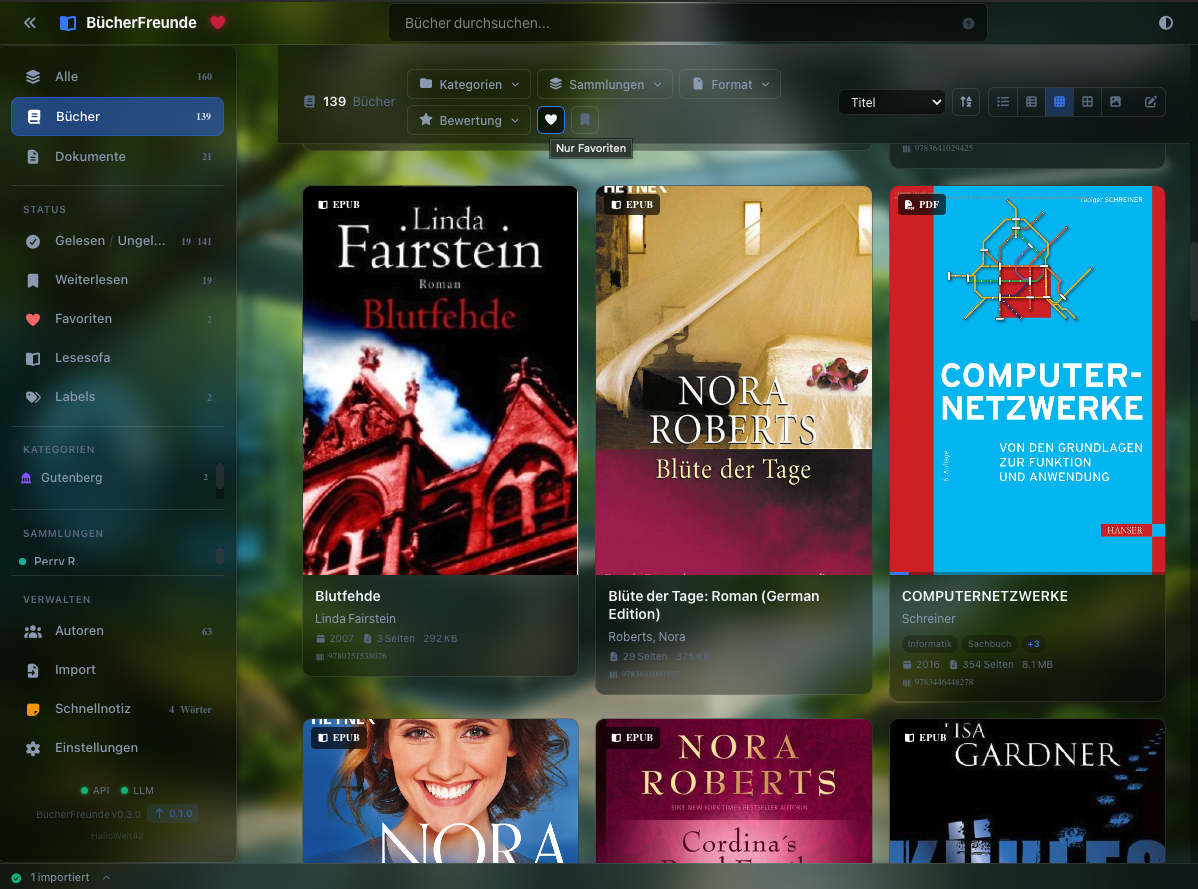The width and height of the screenshot is (1198, 889).
Task: Click the Einstellungen gear icon
Action: 33,748
